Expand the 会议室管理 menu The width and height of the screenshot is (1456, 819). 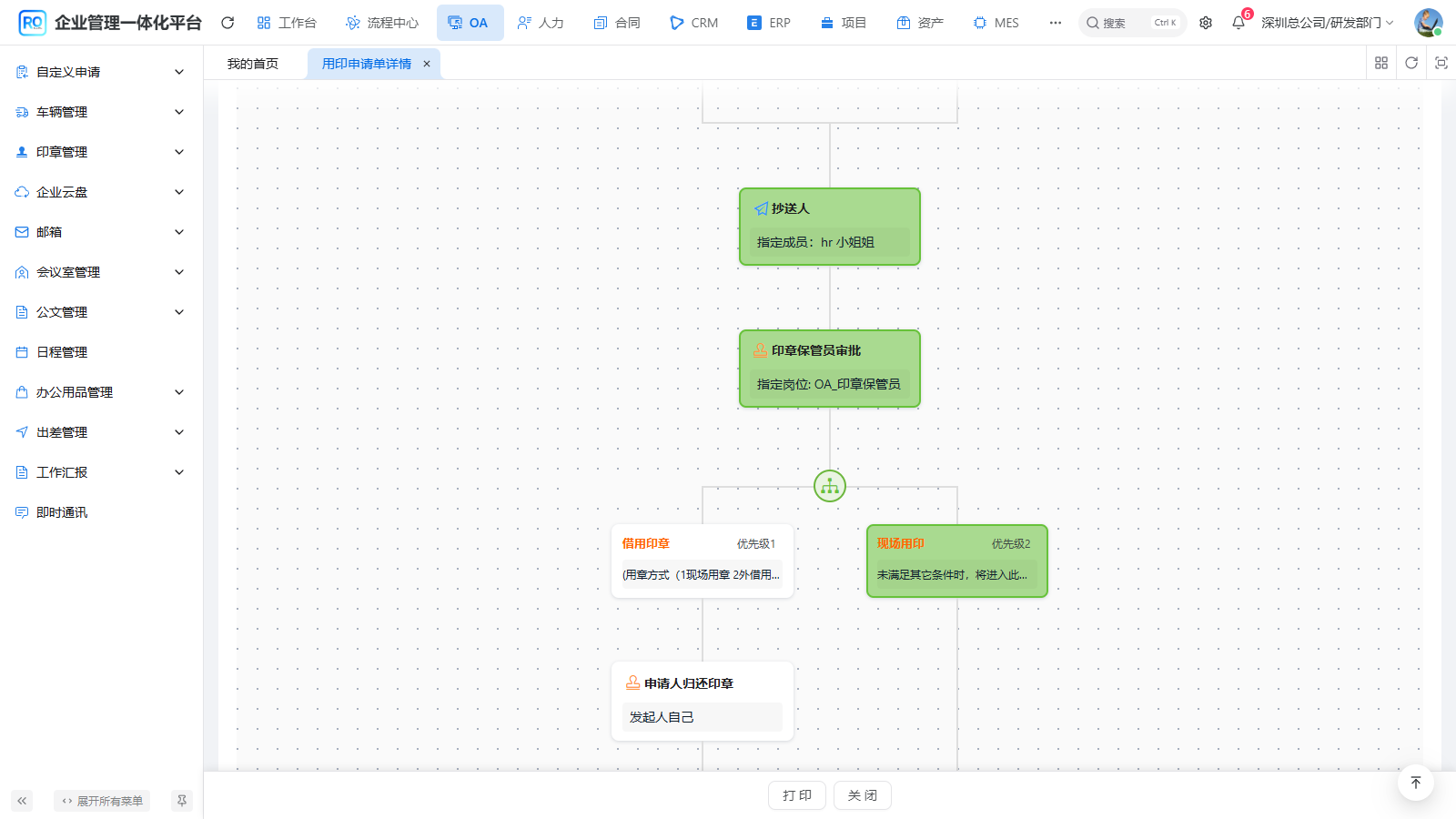(x=101, y=272)
